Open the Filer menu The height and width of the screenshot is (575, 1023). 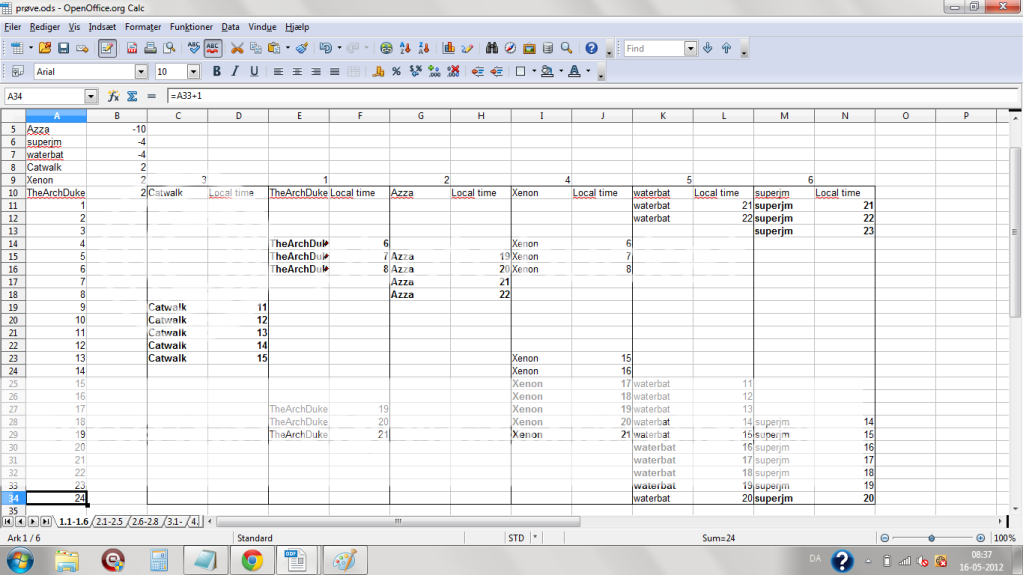coord(12,27)
